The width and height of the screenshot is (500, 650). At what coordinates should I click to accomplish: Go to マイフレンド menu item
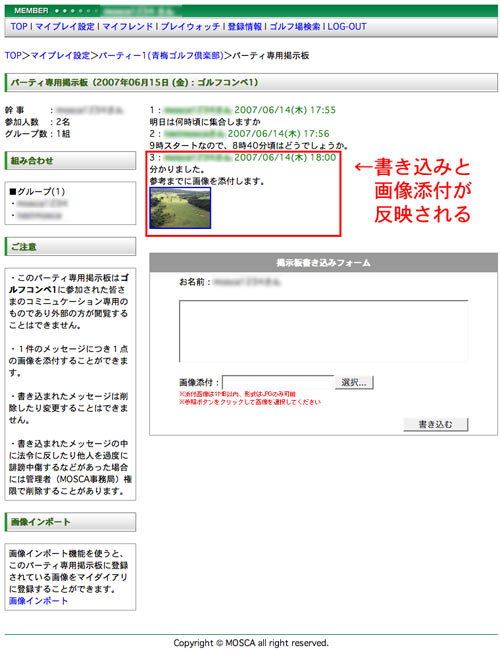click(x=128, y=27)
